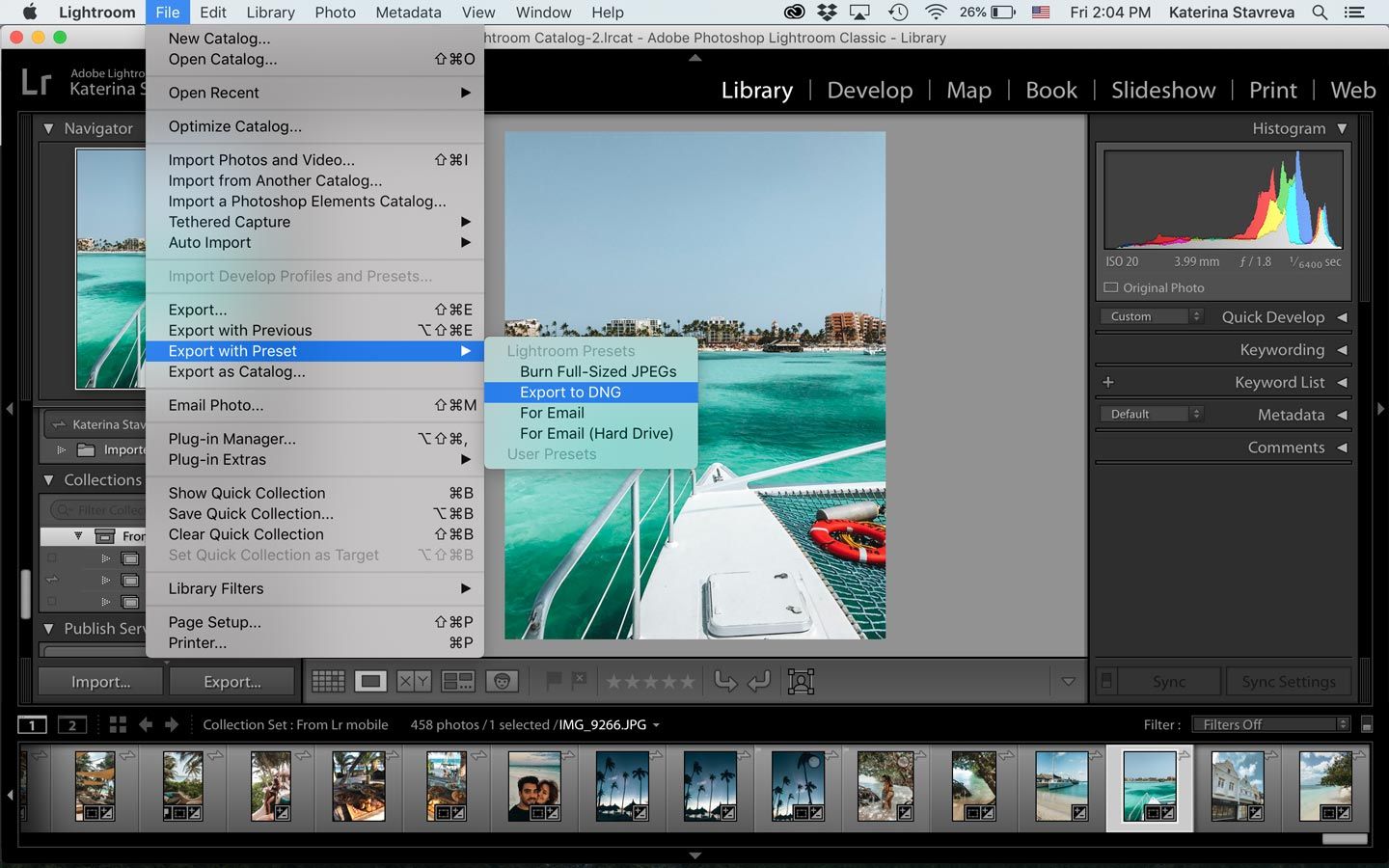
Task: Open Compare view (XY icon)
Action: pyautogui.click(x=414, y=682)
